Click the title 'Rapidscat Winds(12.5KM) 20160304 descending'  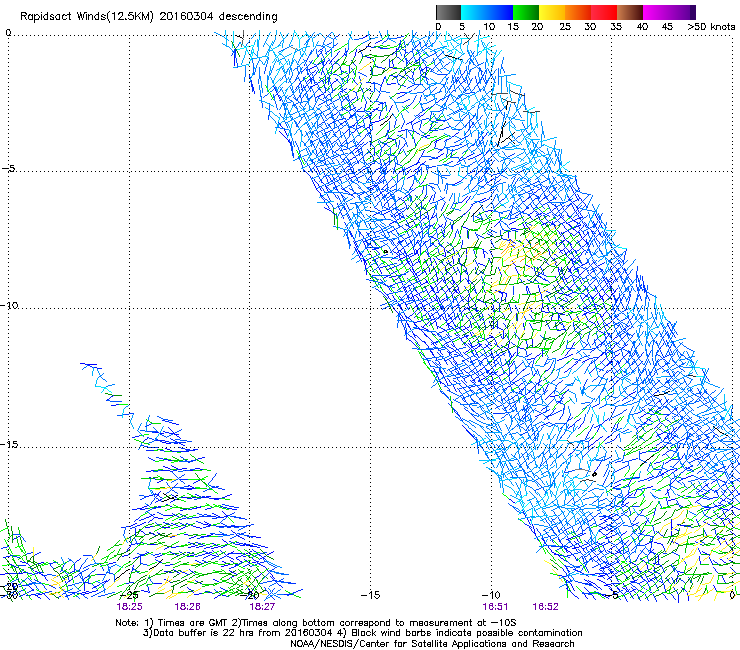(x=149, y=17)
